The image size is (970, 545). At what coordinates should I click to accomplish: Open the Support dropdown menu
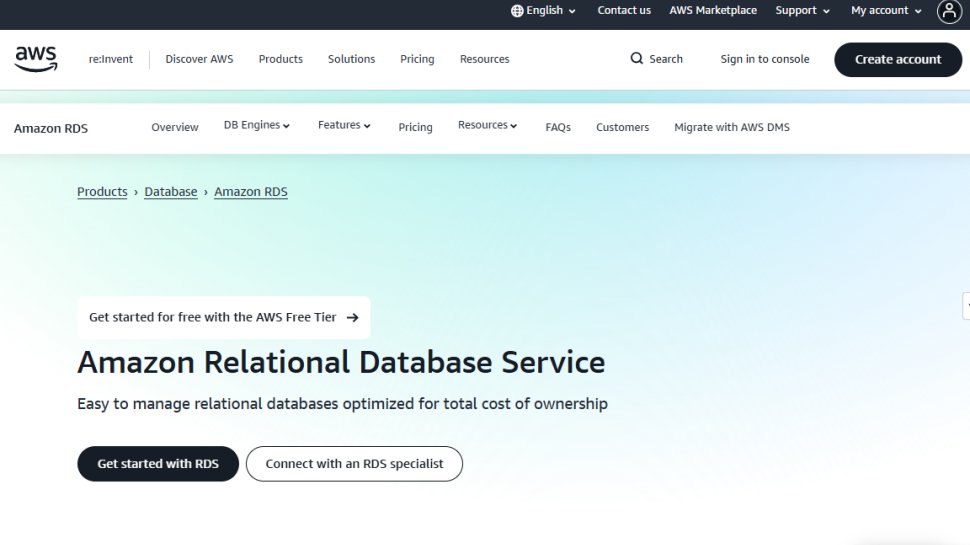(x=802, y=11)
